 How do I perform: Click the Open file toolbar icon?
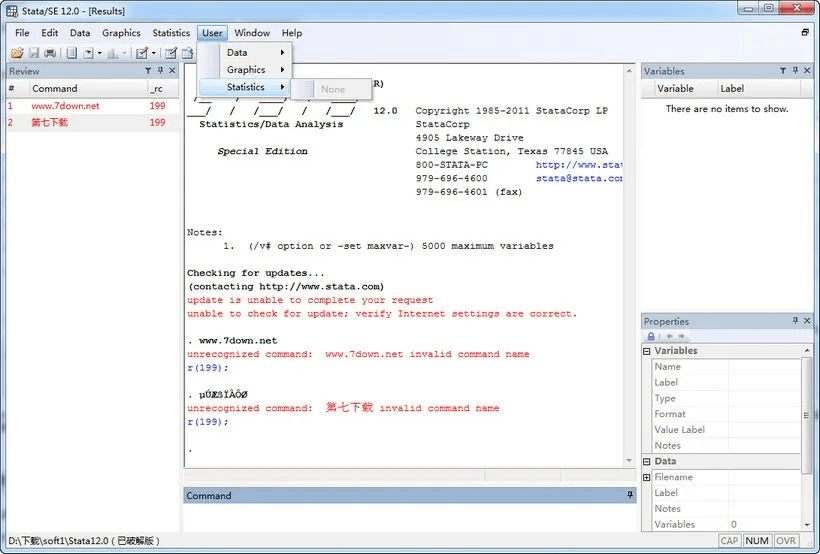click(17, 53)
